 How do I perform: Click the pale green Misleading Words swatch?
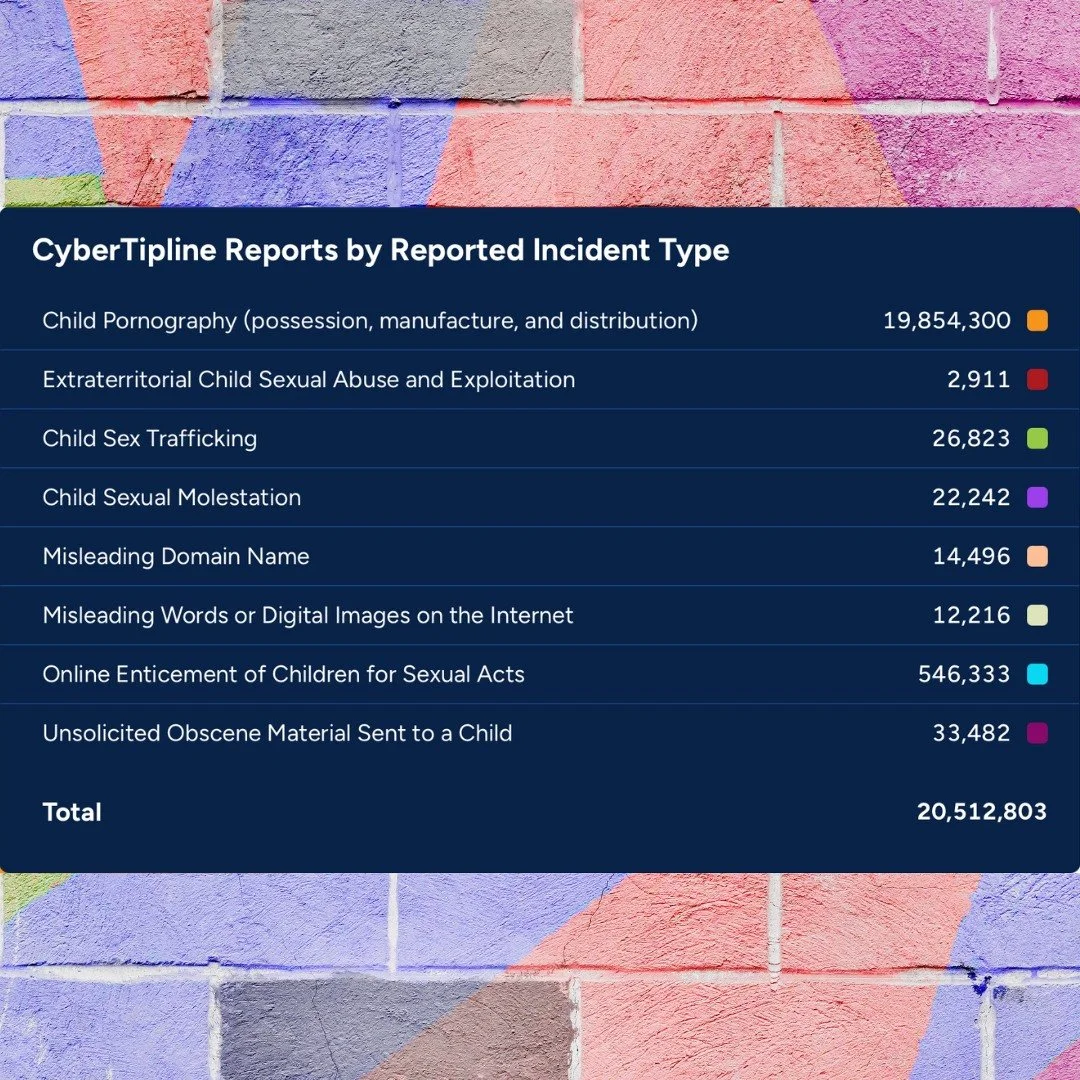coord(1037,615)
